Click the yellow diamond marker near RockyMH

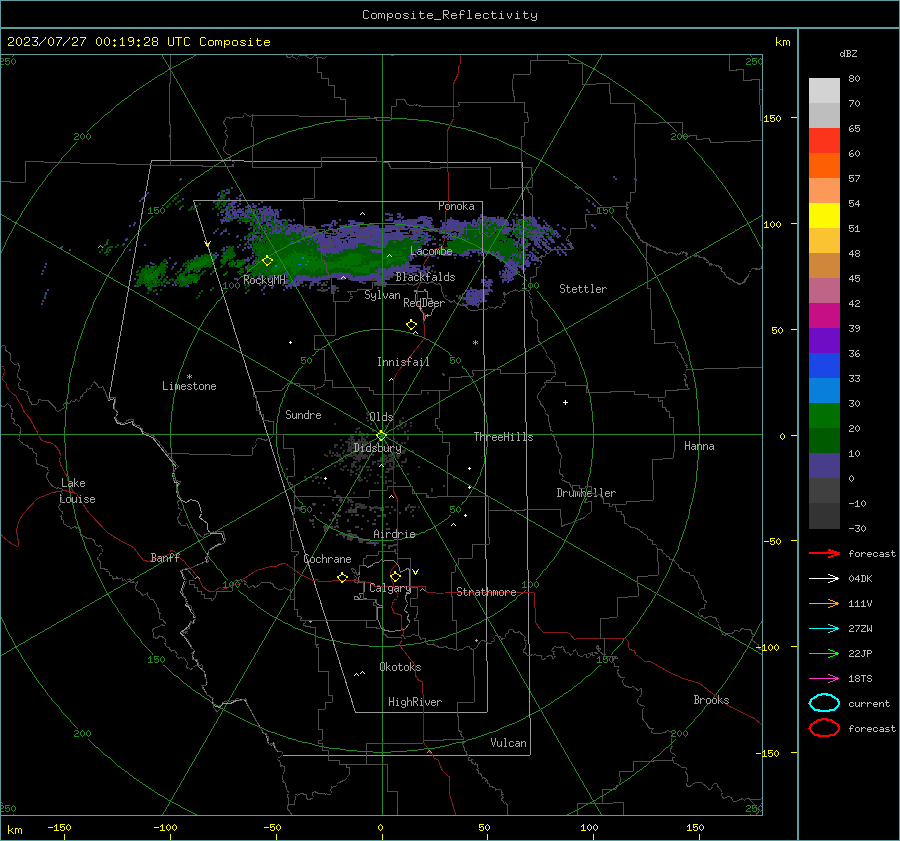(267, 261)
